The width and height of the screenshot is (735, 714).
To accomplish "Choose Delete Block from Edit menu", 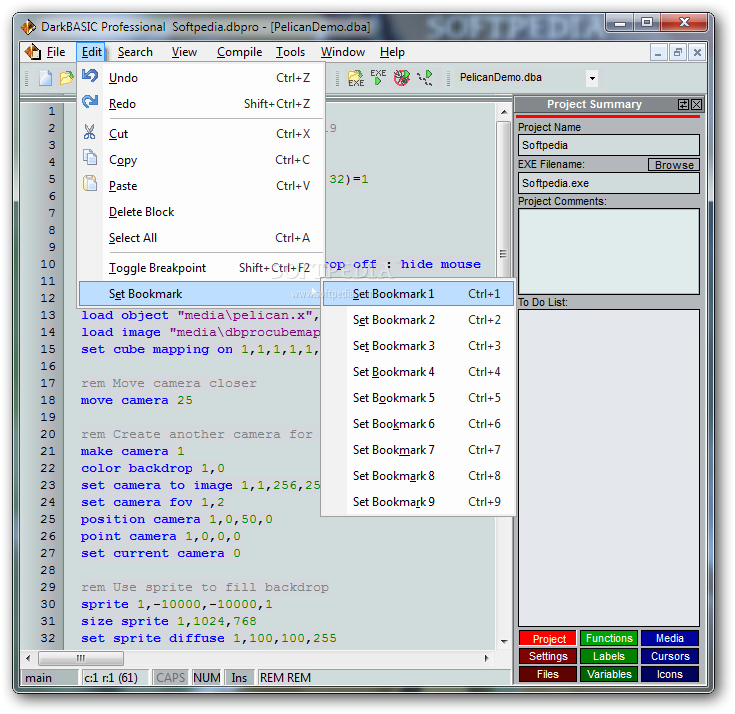I will [x=200, y=212].
